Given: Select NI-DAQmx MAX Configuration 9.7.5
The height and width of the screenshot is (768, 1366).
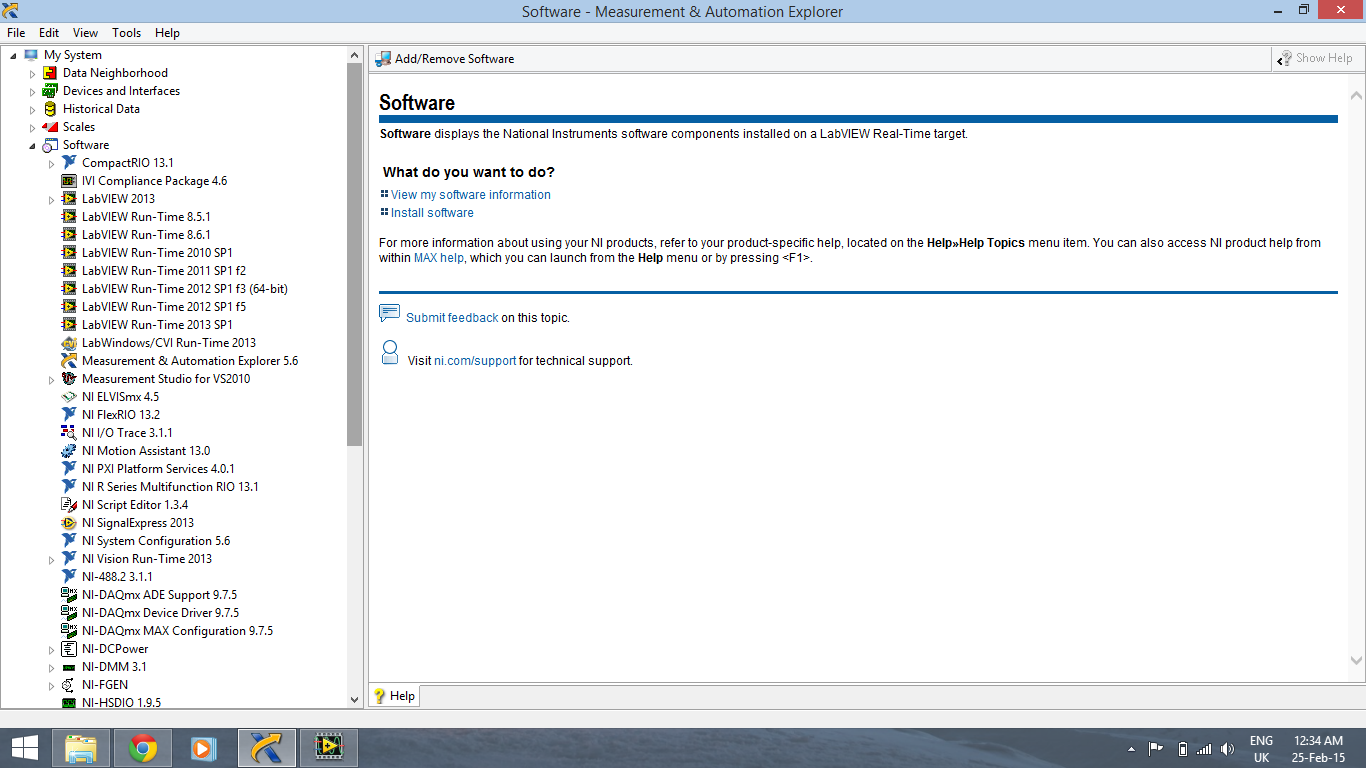Looking at the screenshot, I should [177, 631].
